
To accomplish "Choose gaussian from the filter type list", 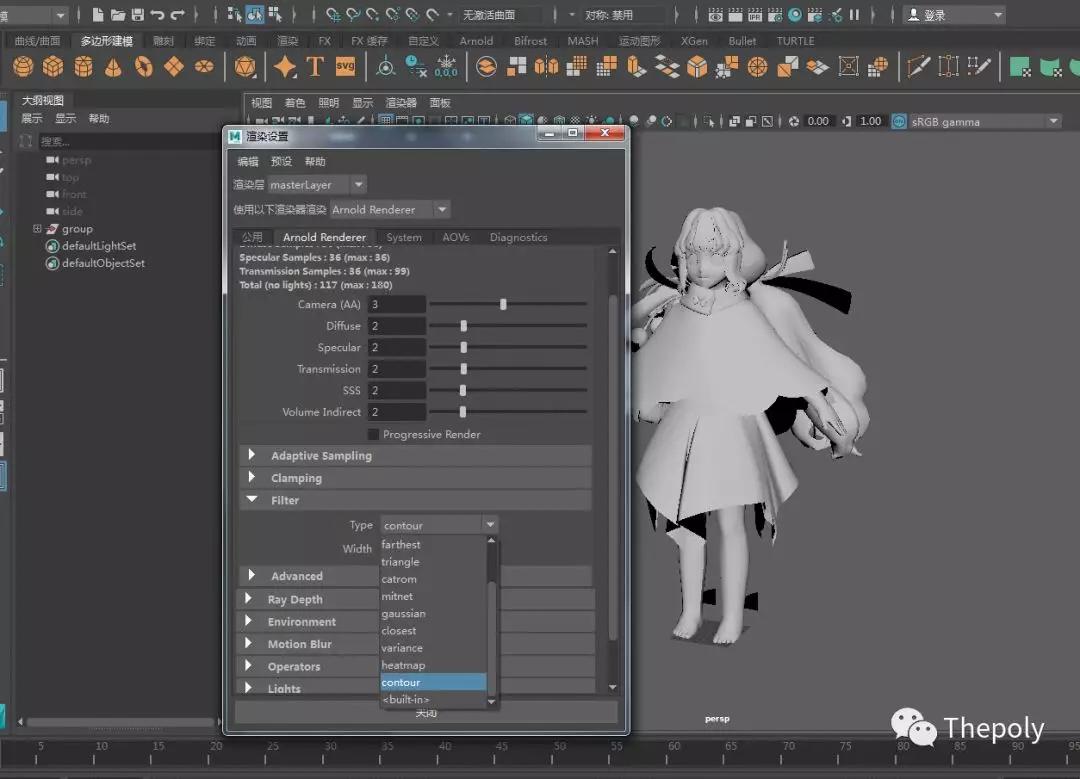I will coord(403,614).
